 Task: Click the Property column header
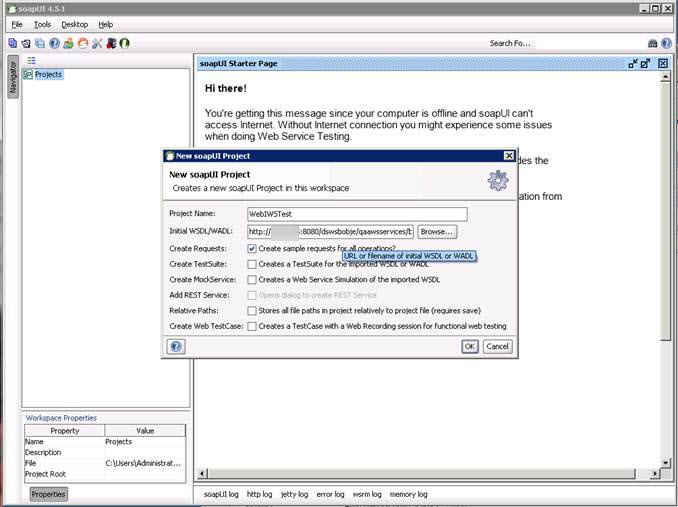[x=65, y=430]
